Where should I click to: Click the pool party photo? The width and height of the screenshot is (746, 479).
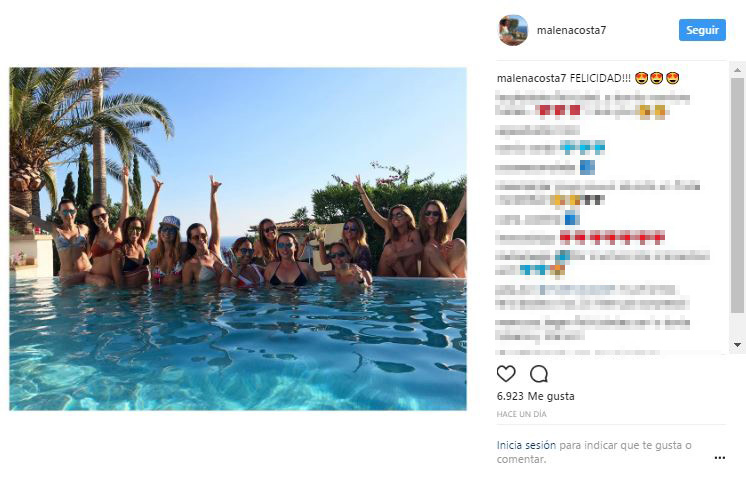point(238,239)
